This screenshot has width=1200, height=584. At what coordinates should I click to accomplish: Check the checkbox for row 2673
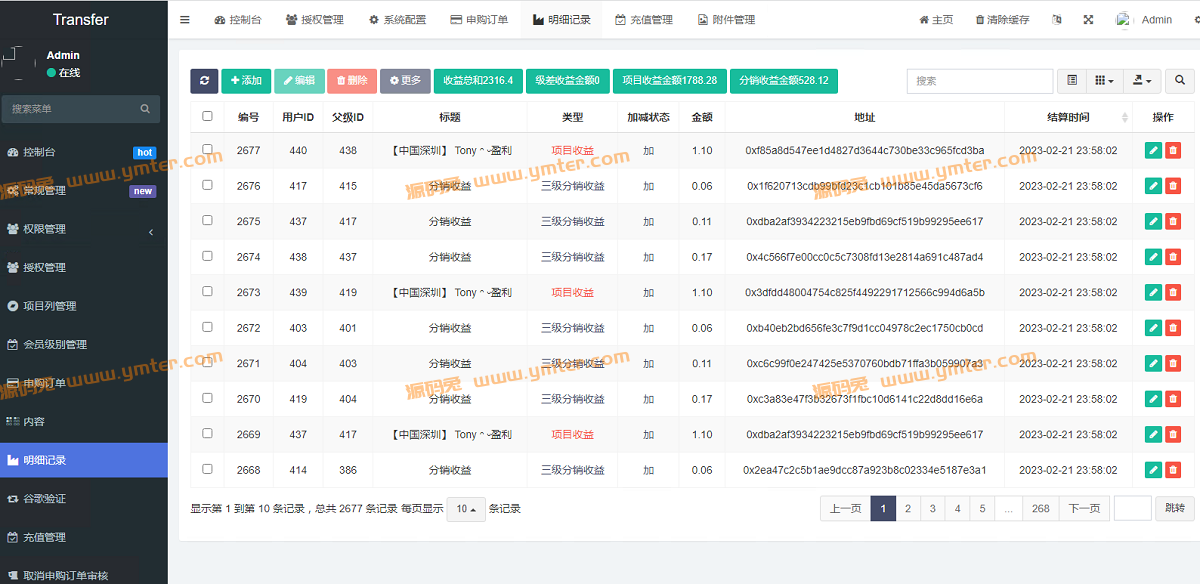pos(207,291)
